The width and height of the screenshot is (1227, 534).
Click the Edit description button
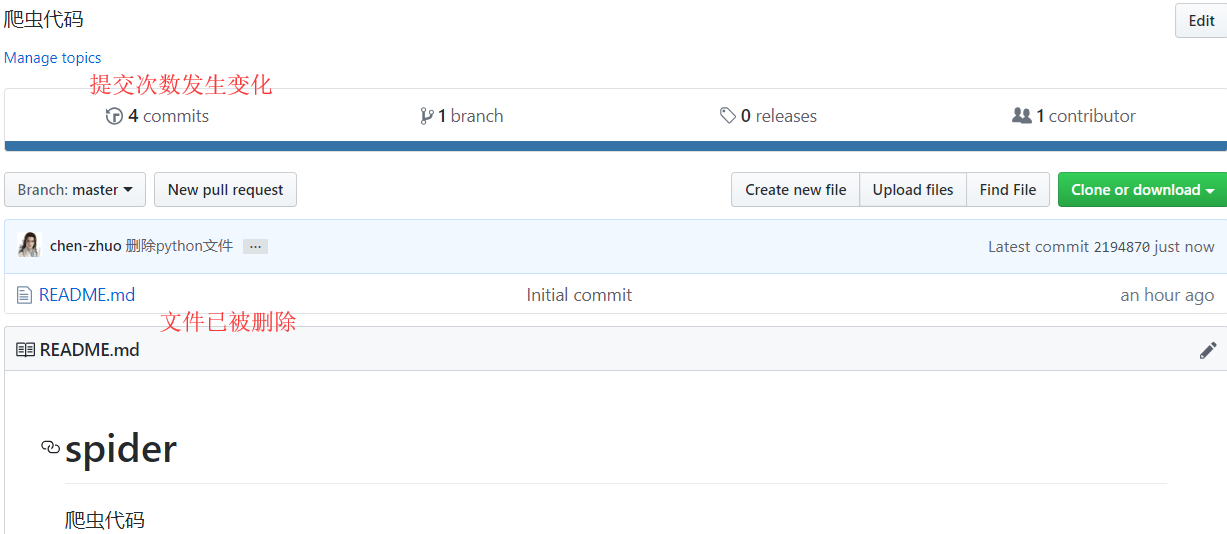click(1201, 21)
